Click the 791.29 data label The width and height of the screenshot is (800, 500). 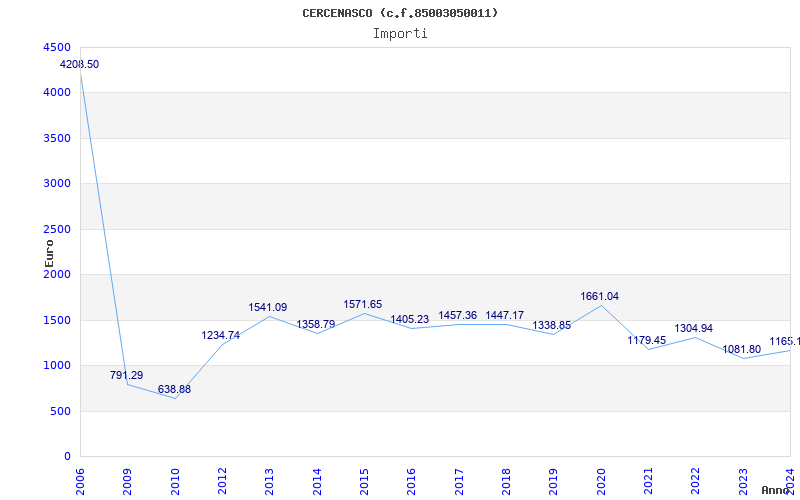click(127, 376)
